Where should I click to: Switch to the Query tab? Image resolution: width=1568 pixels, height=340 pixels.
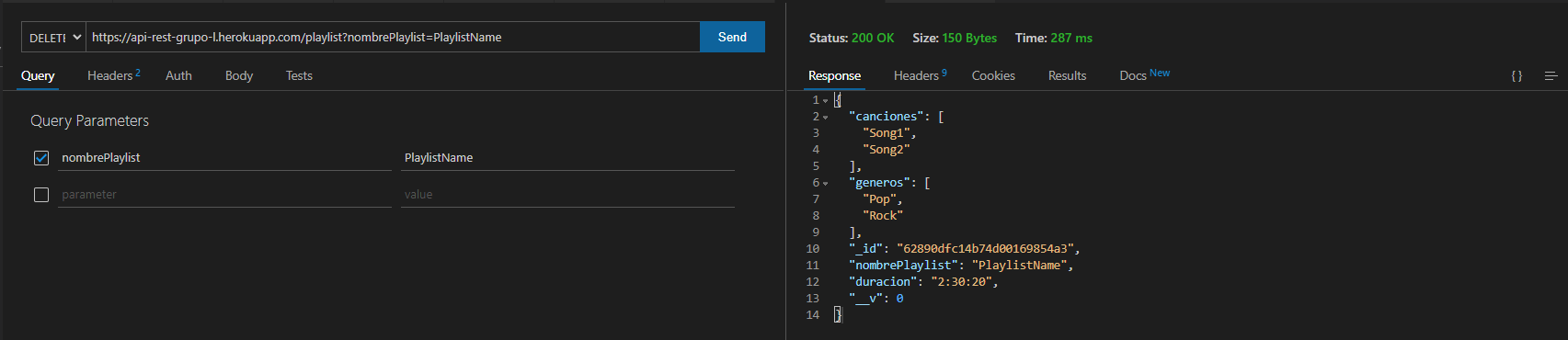tap(38, 75)
